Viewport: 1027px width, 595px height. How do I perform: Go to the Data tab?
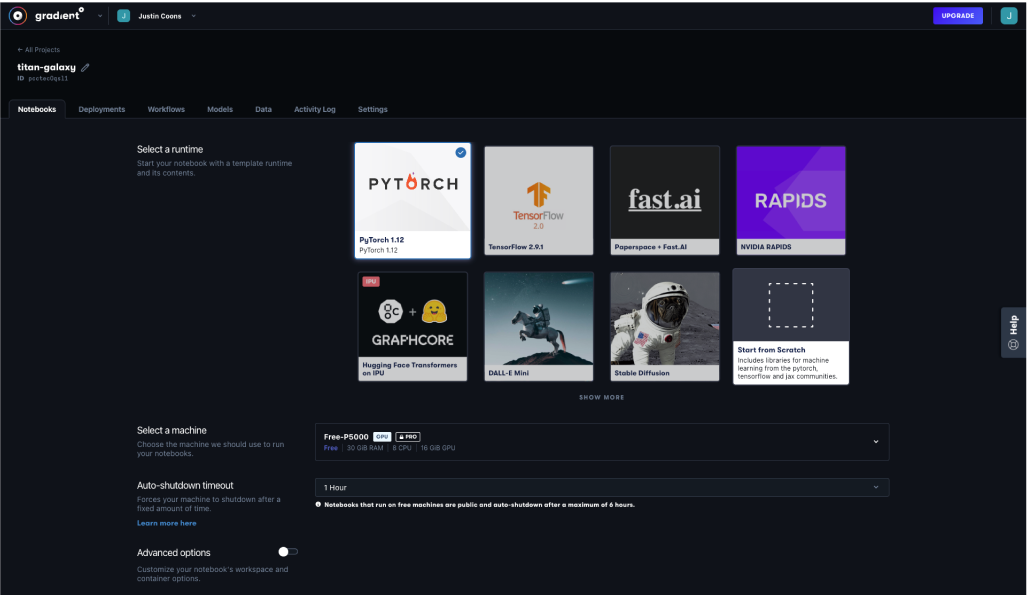(263, 109)
